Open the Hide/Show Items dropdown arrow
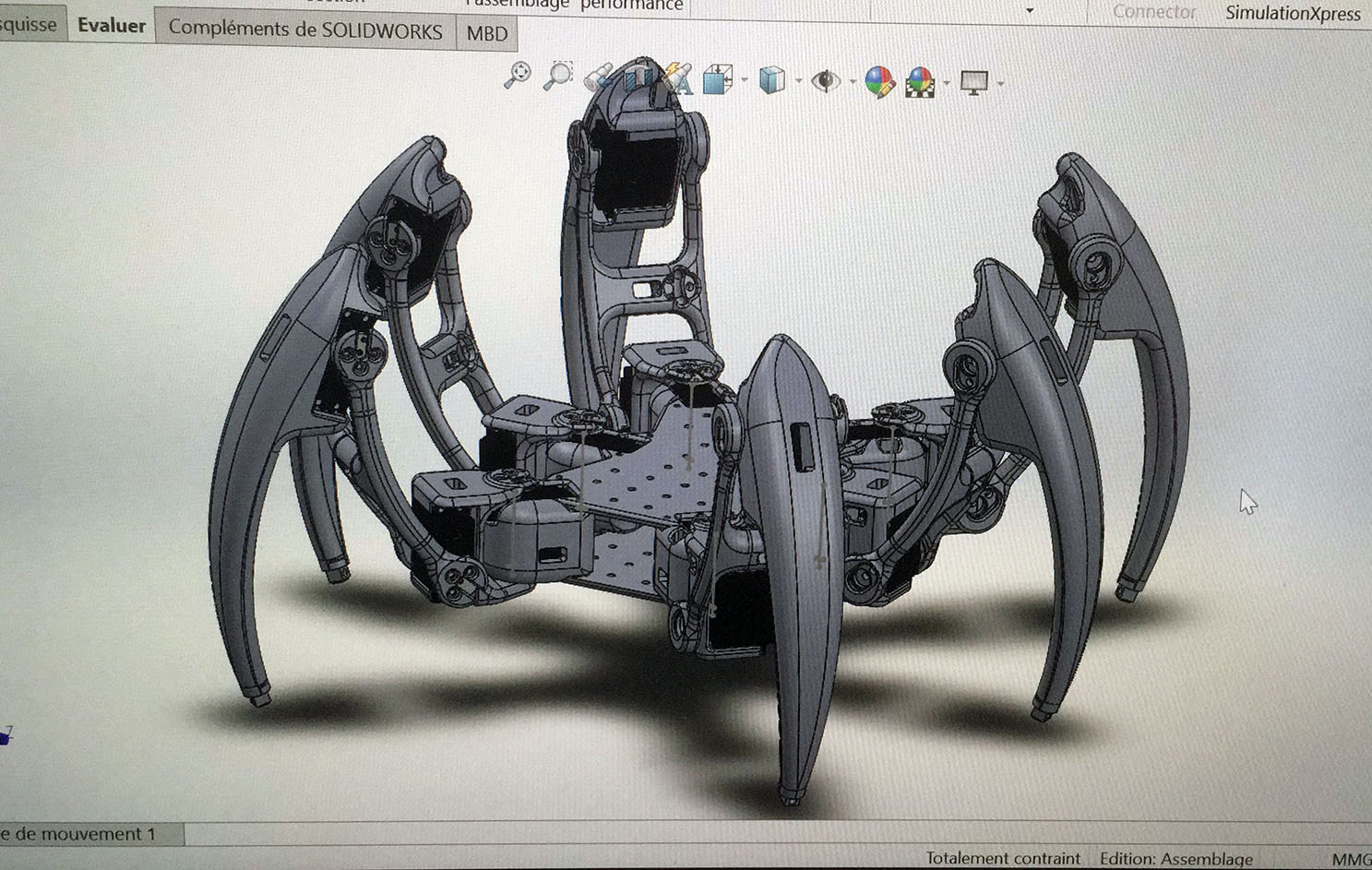The height and width of the screenshot is (870, 1372). click(852, 83)
